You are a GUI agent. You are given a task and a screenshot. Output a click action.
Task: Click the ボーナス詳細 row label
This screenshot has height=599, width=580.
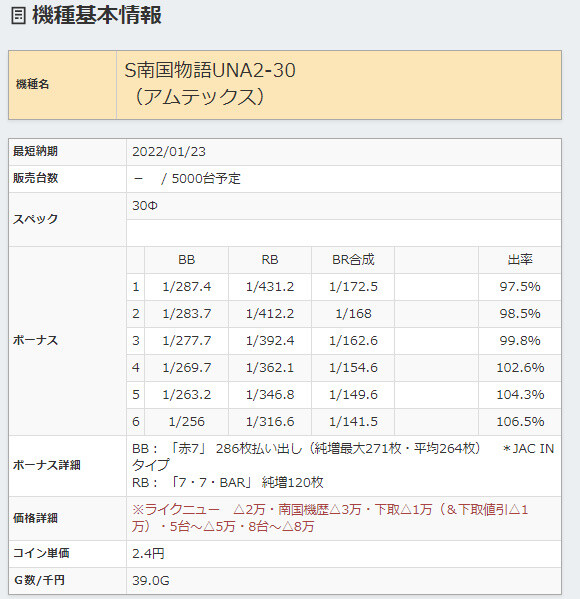tap(47, 465)
